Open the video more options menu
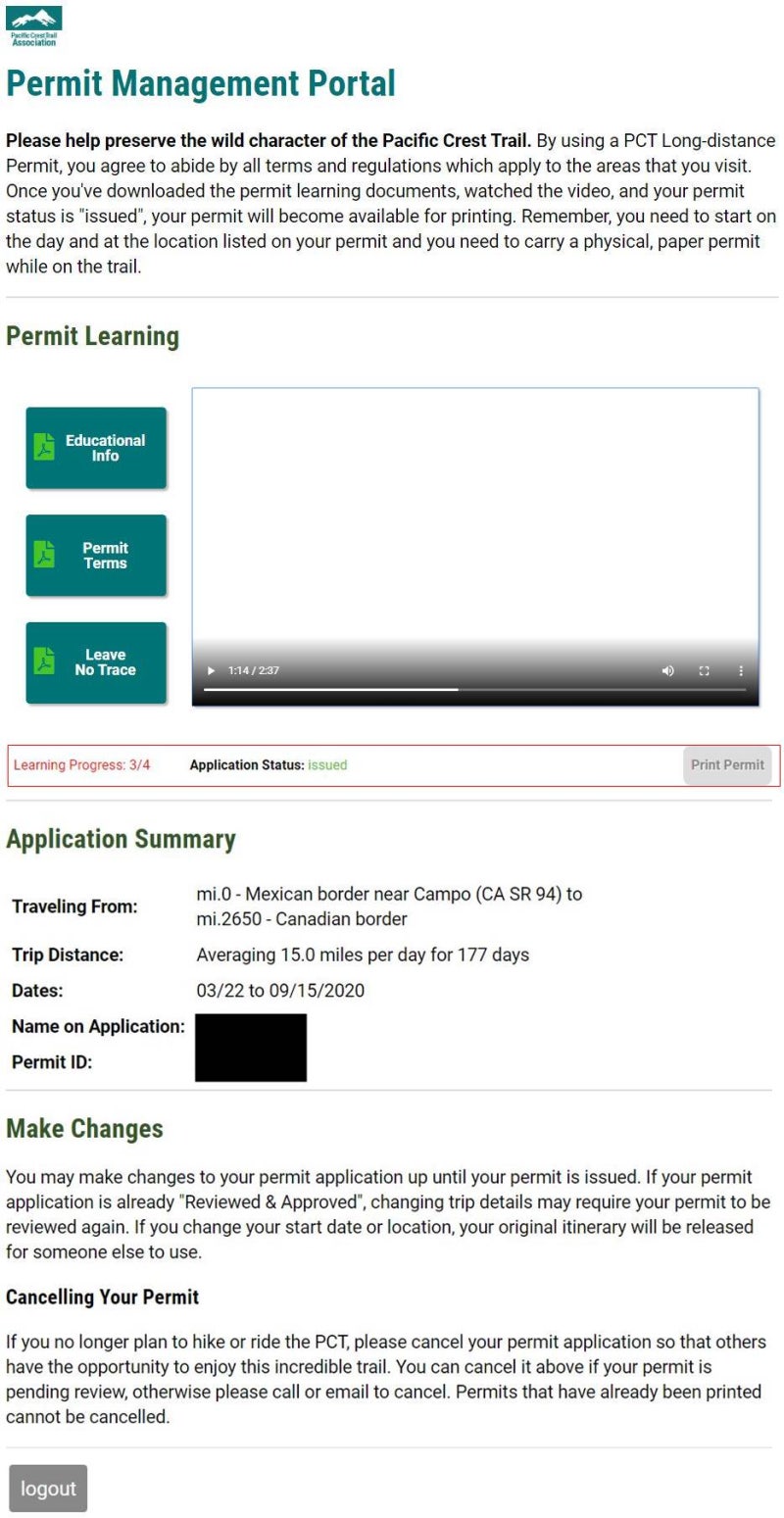784x1518 pixels. (741, 670)
